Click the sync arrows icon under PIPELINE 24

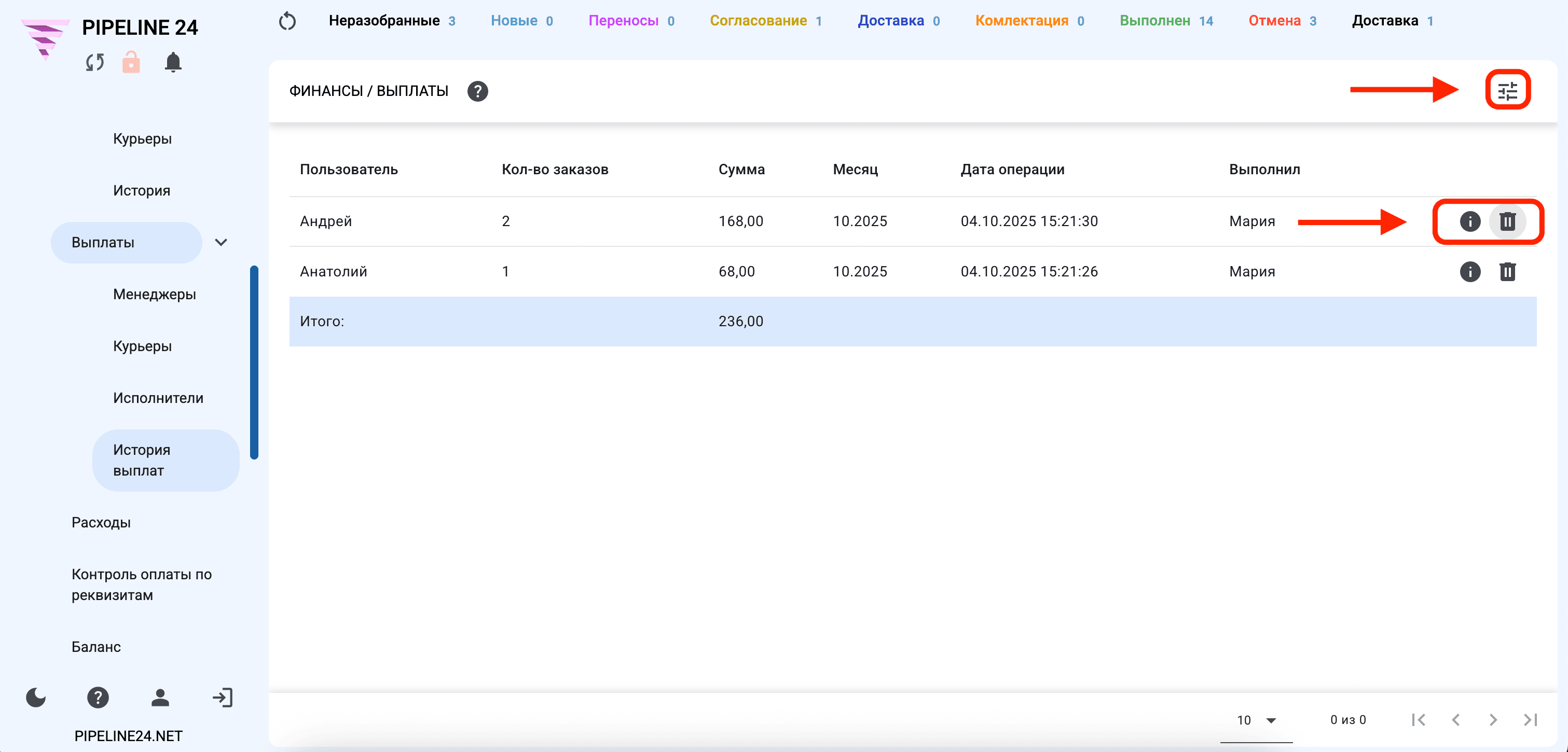[x=95, y=62]
